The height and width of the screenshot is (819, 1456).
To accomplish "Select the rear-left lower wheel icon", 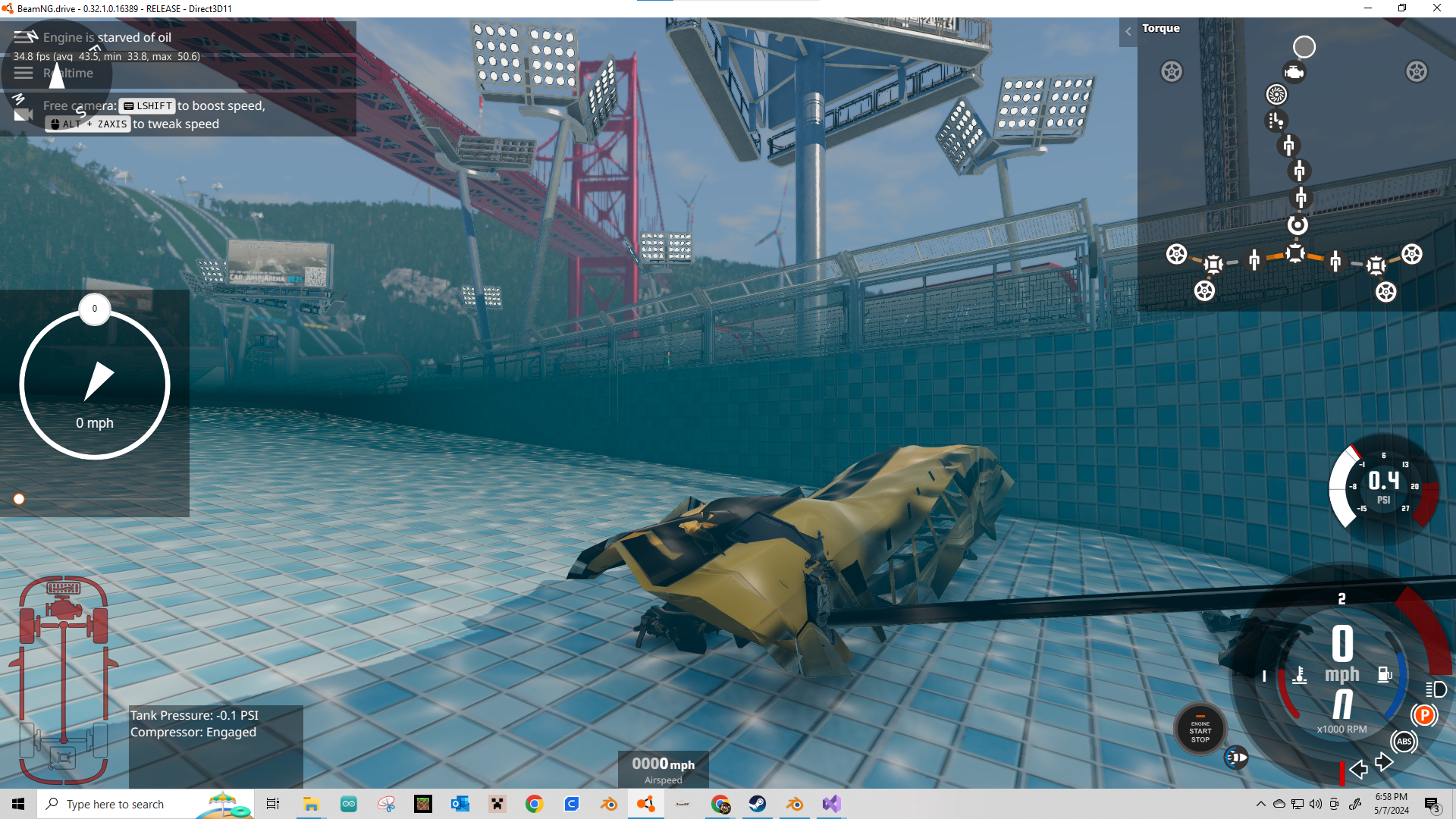I will 1204,290.
